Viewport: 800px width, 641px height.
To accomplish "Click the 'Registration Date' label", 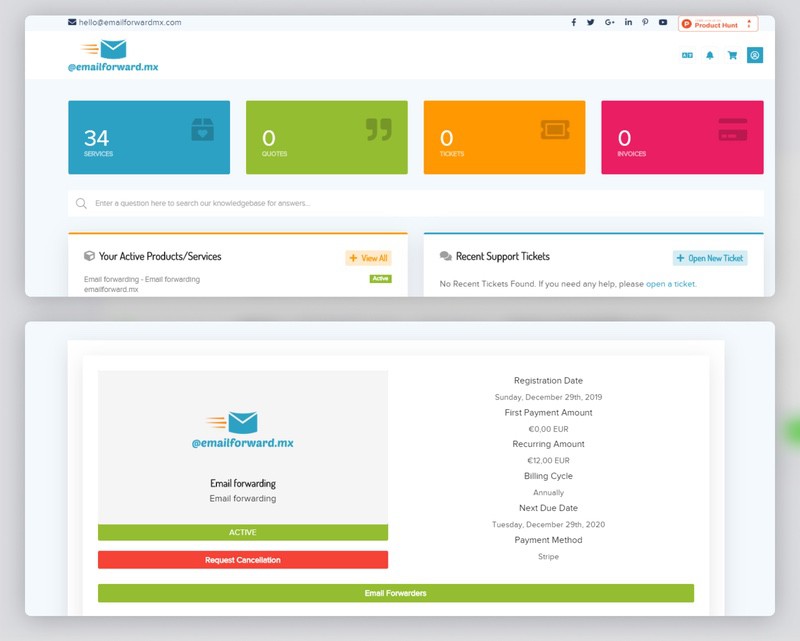I will pos(548,381).
